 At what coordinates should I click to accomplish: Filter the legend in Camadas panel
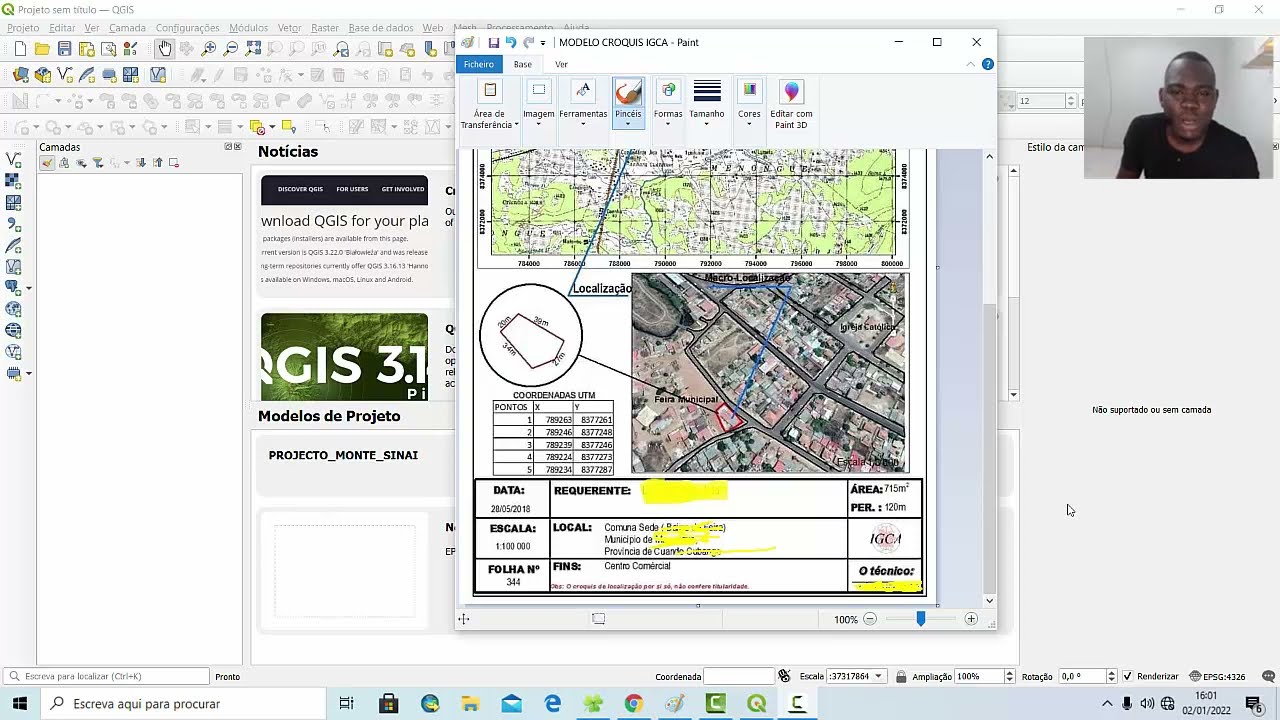pos(98,163)
